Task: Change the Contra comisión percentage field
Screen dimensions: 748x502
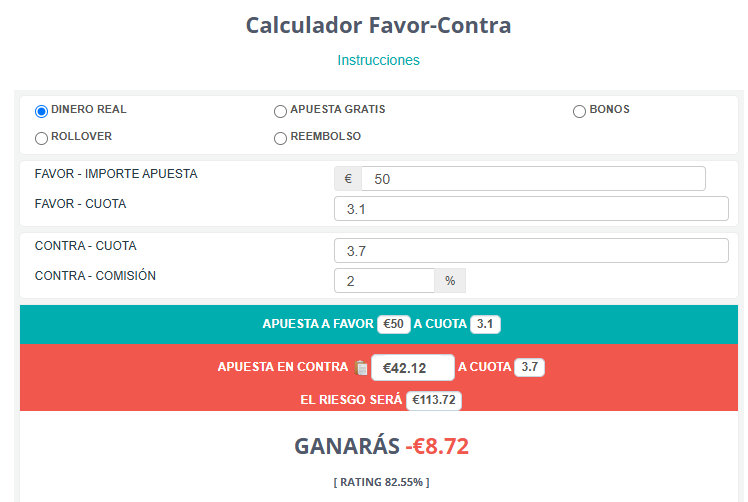Action: [384, 281]
